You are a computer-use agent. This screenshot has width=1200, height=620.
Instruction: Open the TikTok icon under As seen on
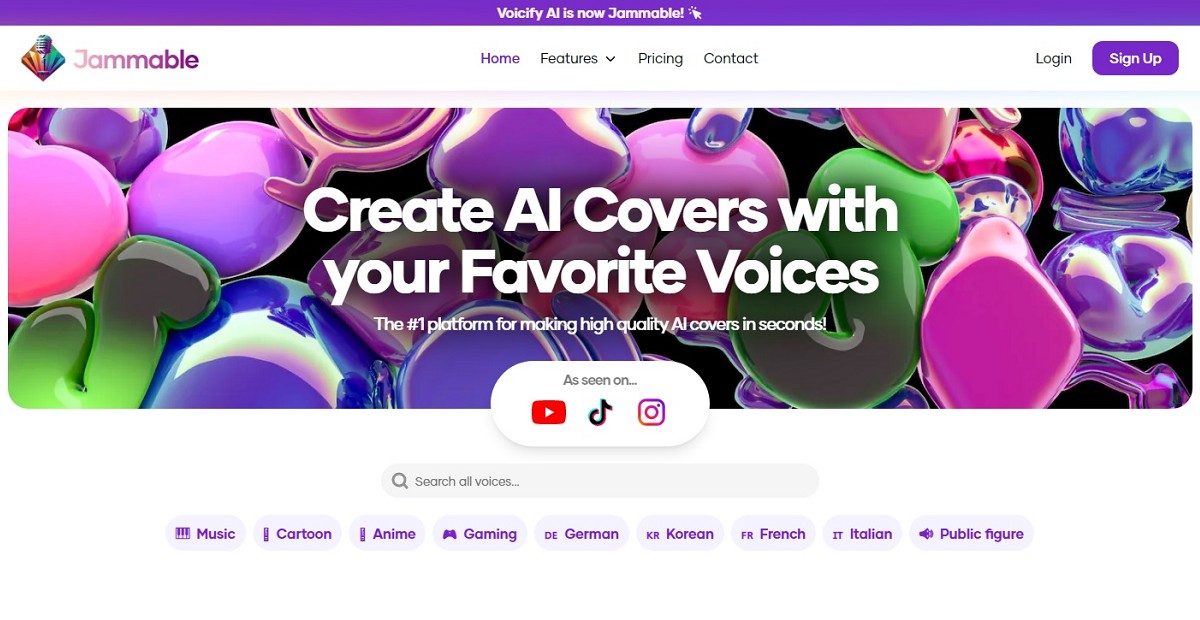600,412
